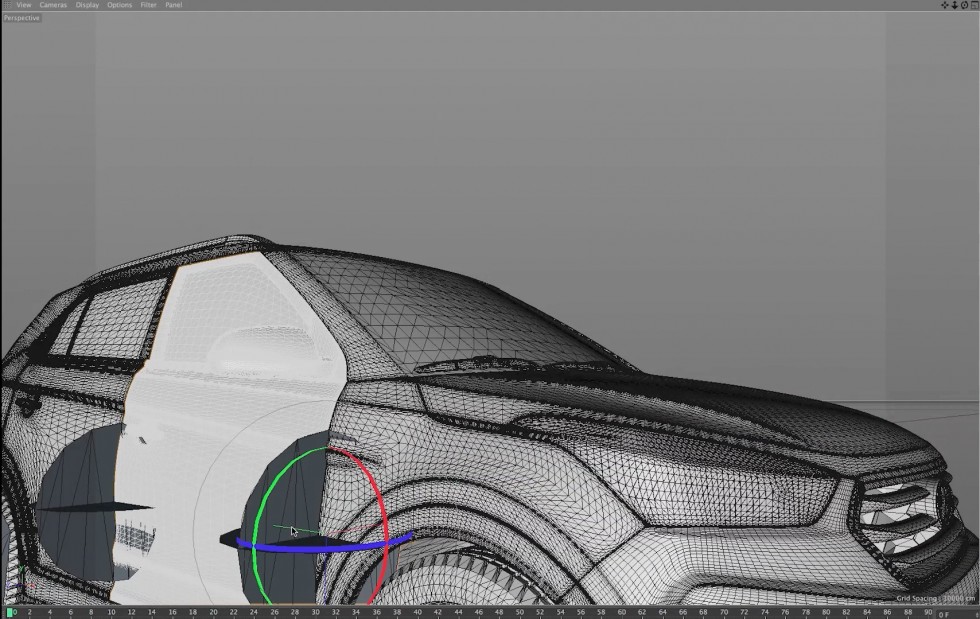Open the Filter dropdown menu
Screen dimensions: 980x619
click(x=148, y=5)
